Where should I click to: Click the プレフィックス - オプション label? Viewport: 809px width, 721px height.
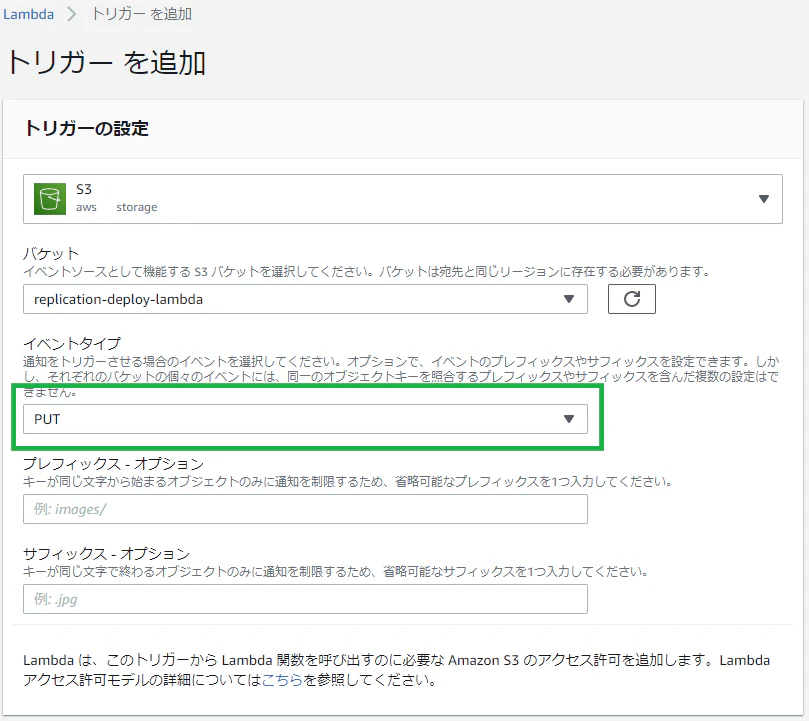[x=114, y=463]
